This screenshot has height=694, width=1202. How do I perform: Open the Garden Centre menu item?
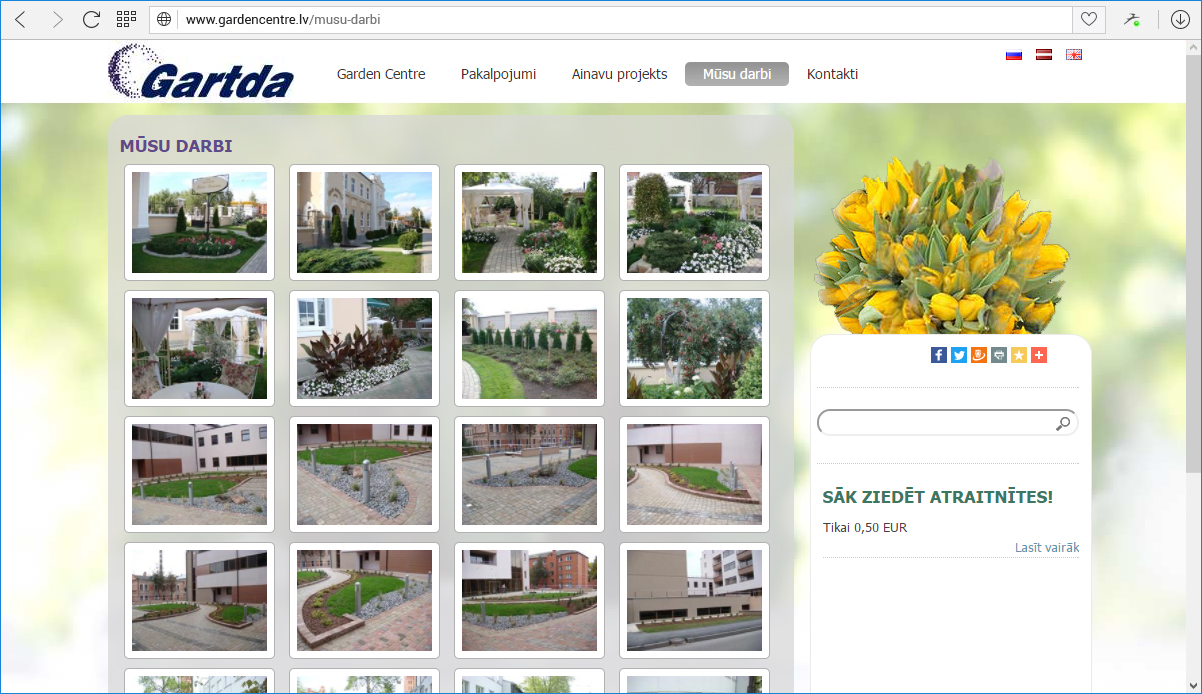(x=381, y=74)
